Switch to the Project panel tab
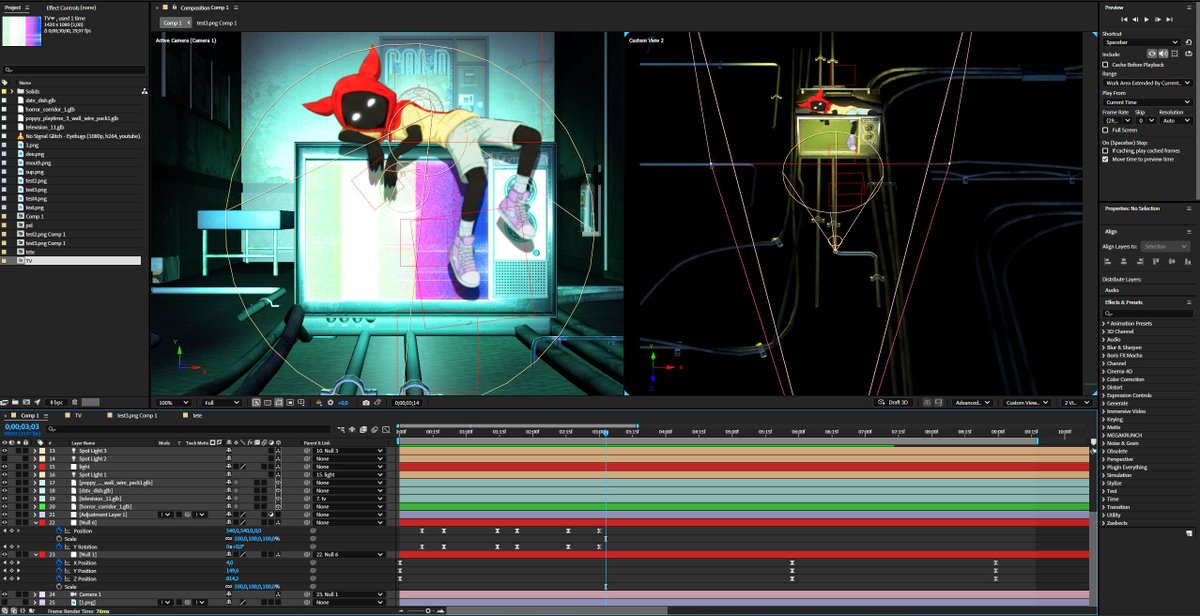1200x616 pixels. coord(13,7)
